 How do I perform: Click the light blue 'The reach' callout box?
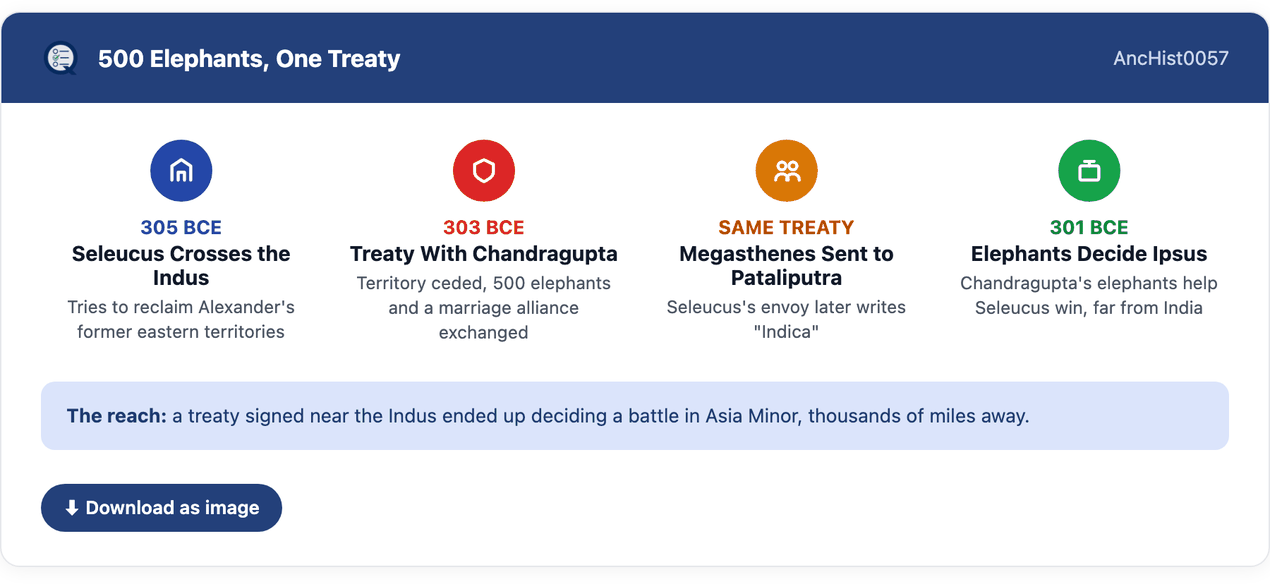pyautogui.click(x=635, y=415)
